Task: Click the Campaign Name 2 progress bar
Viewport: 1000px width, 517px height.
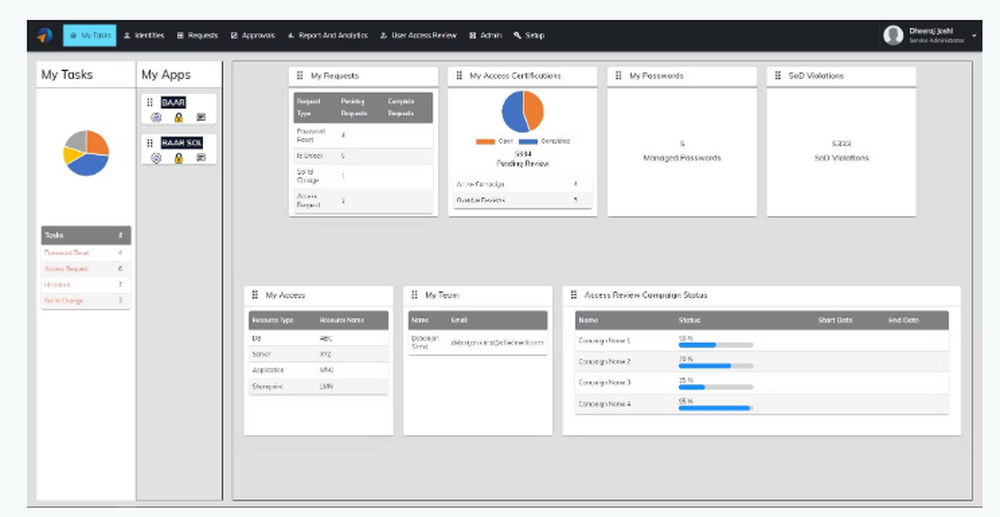Action: [x=716, y=366]
